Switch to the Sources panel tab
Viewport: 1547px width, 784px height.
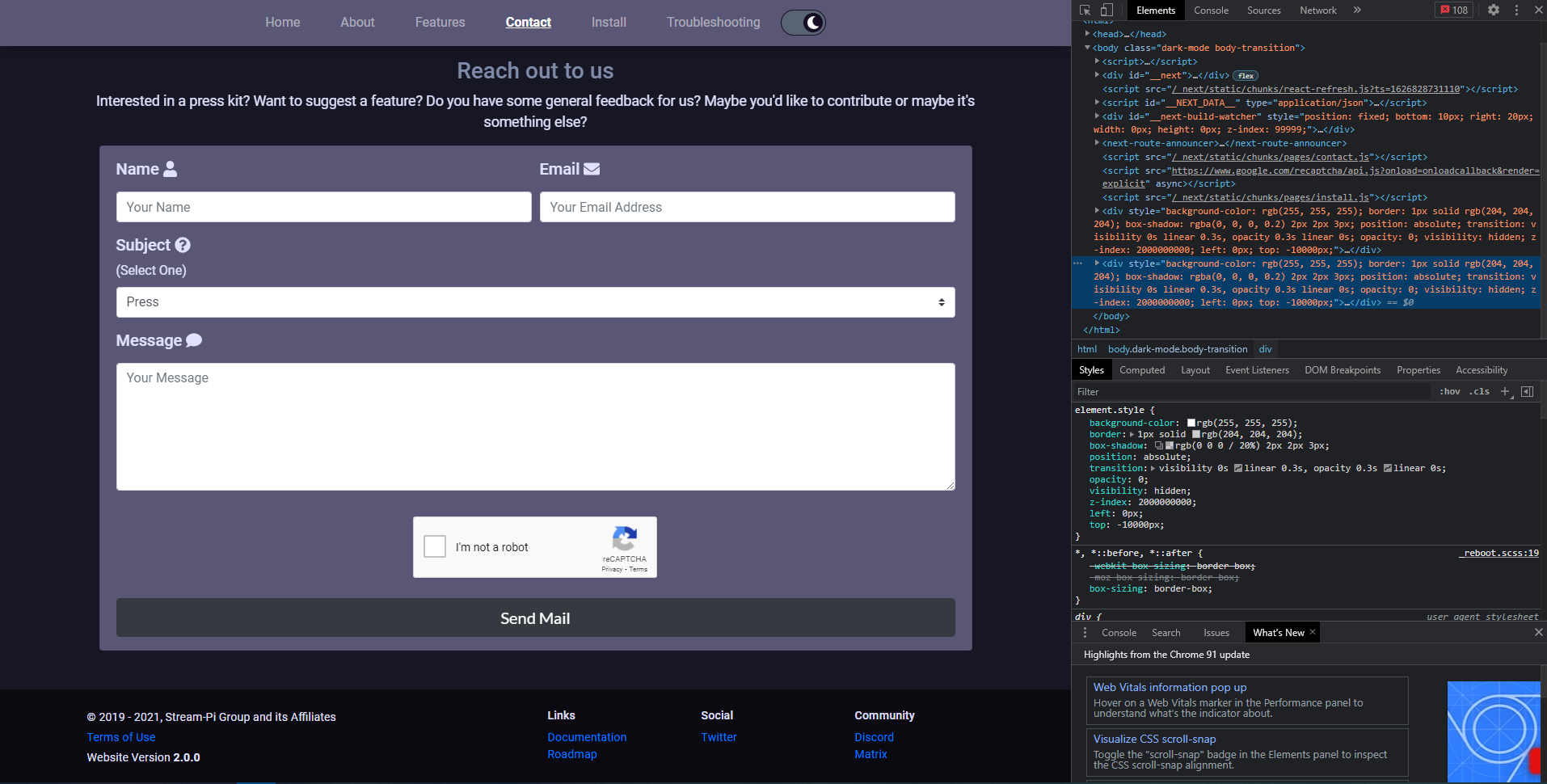[x=1264, y=11]
